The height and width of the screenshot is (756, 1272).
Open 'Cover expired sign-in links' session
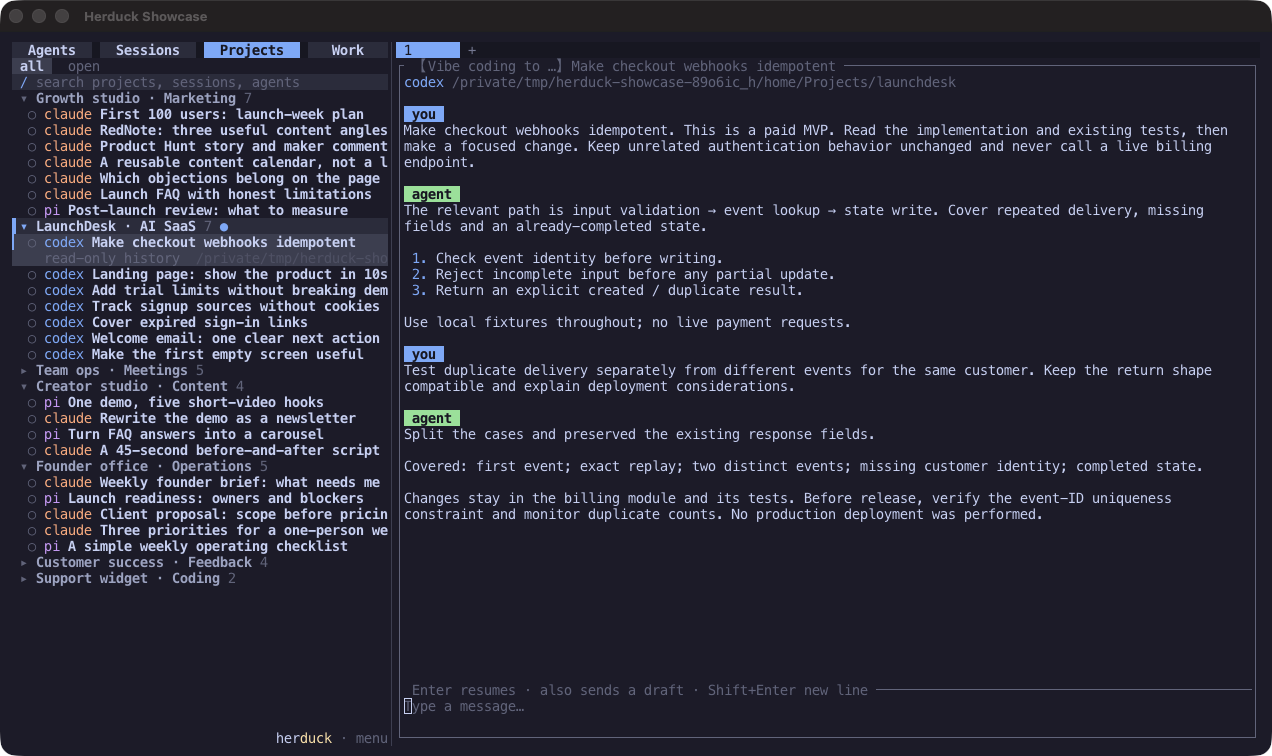tap(200, 322)
